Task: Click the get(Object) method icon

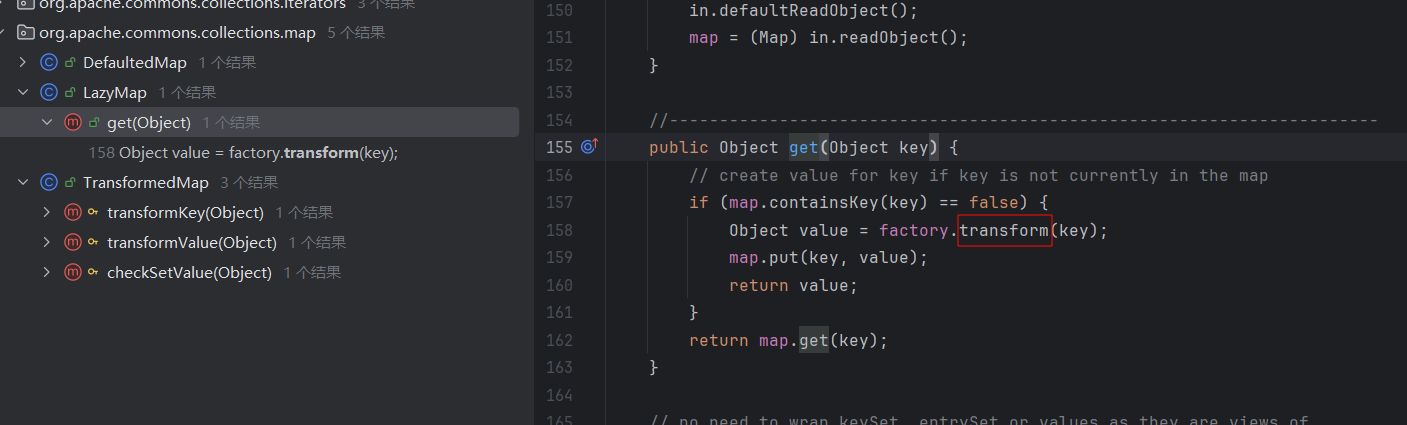Action: pyautogui.click(x=72, y=123)
